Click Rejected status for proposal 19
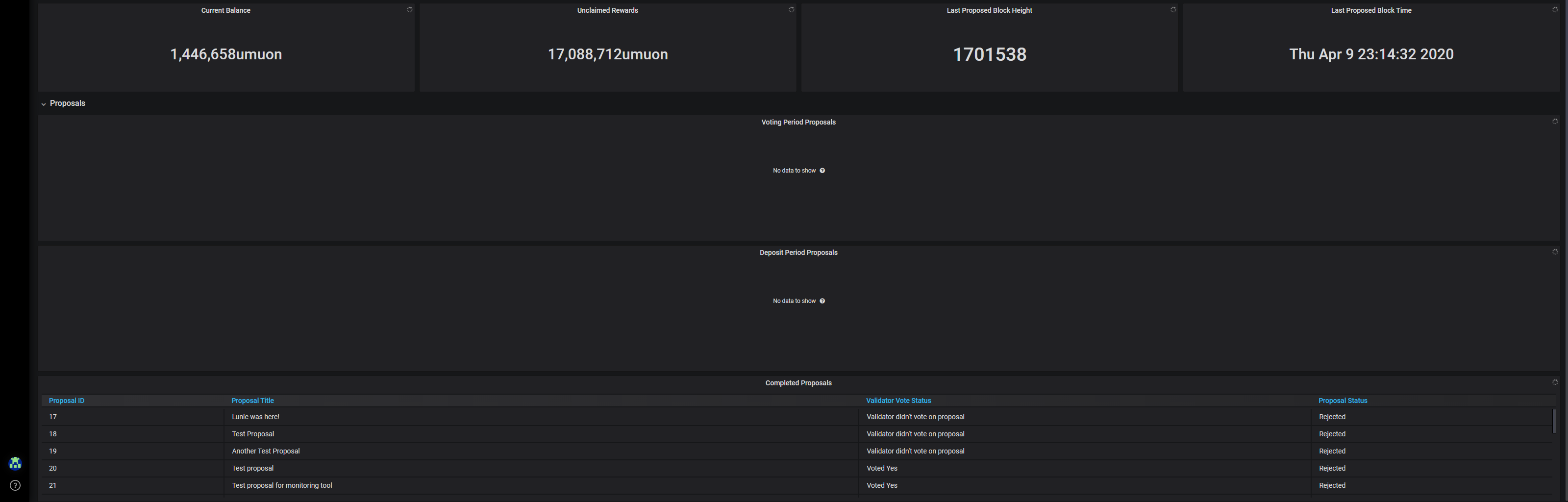This screenshot has height=502, width=1568. tap(1332, 451)
